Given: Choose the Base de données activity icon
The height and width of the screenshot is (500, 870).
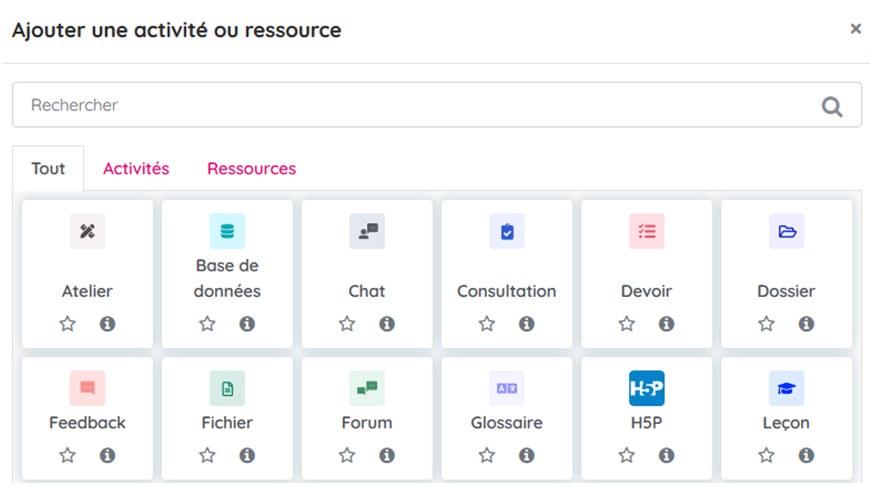Looking at the screenshot, I should pos(227,231).
